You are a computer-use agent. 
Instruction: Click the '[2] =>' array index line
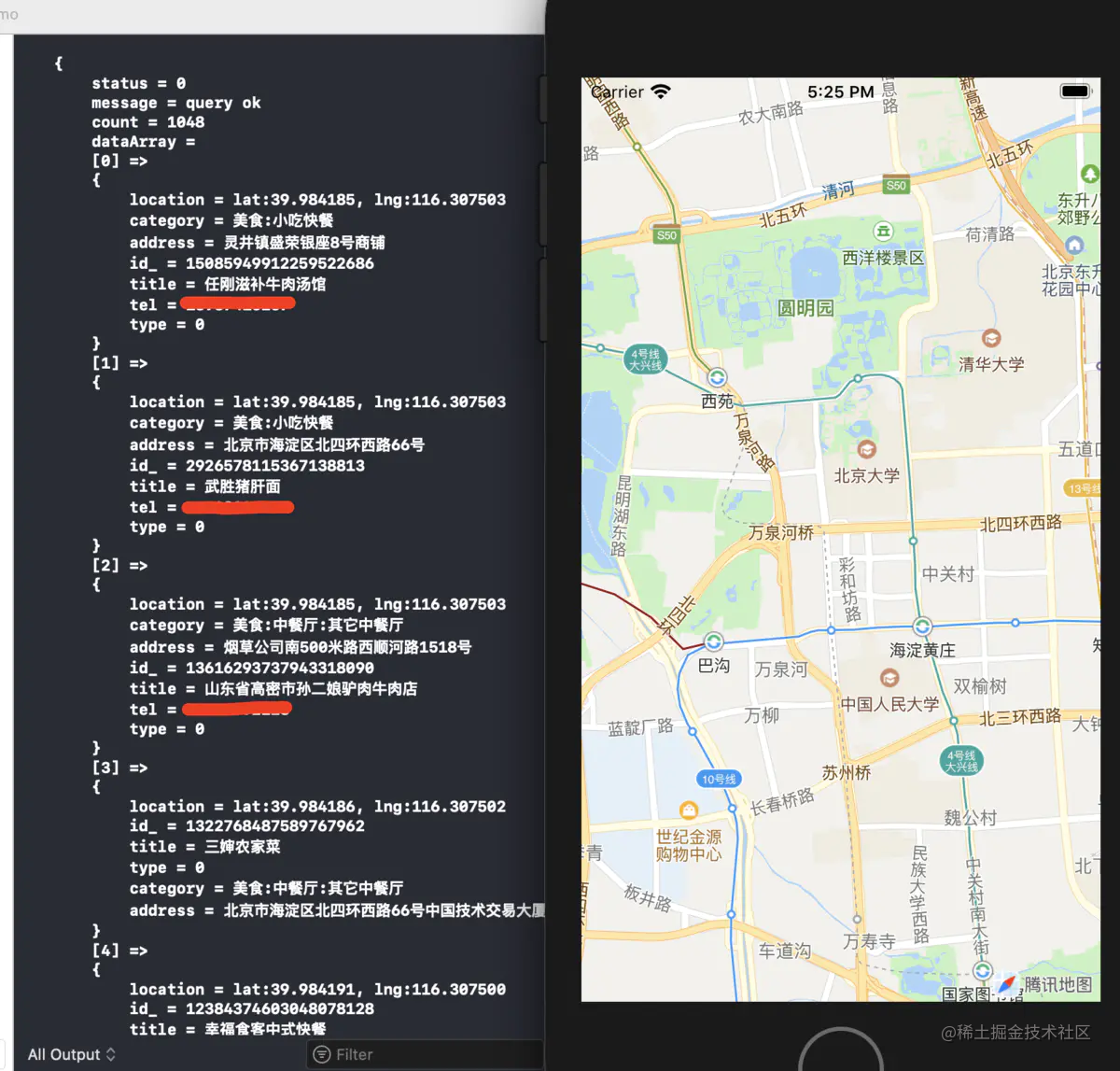119,565
